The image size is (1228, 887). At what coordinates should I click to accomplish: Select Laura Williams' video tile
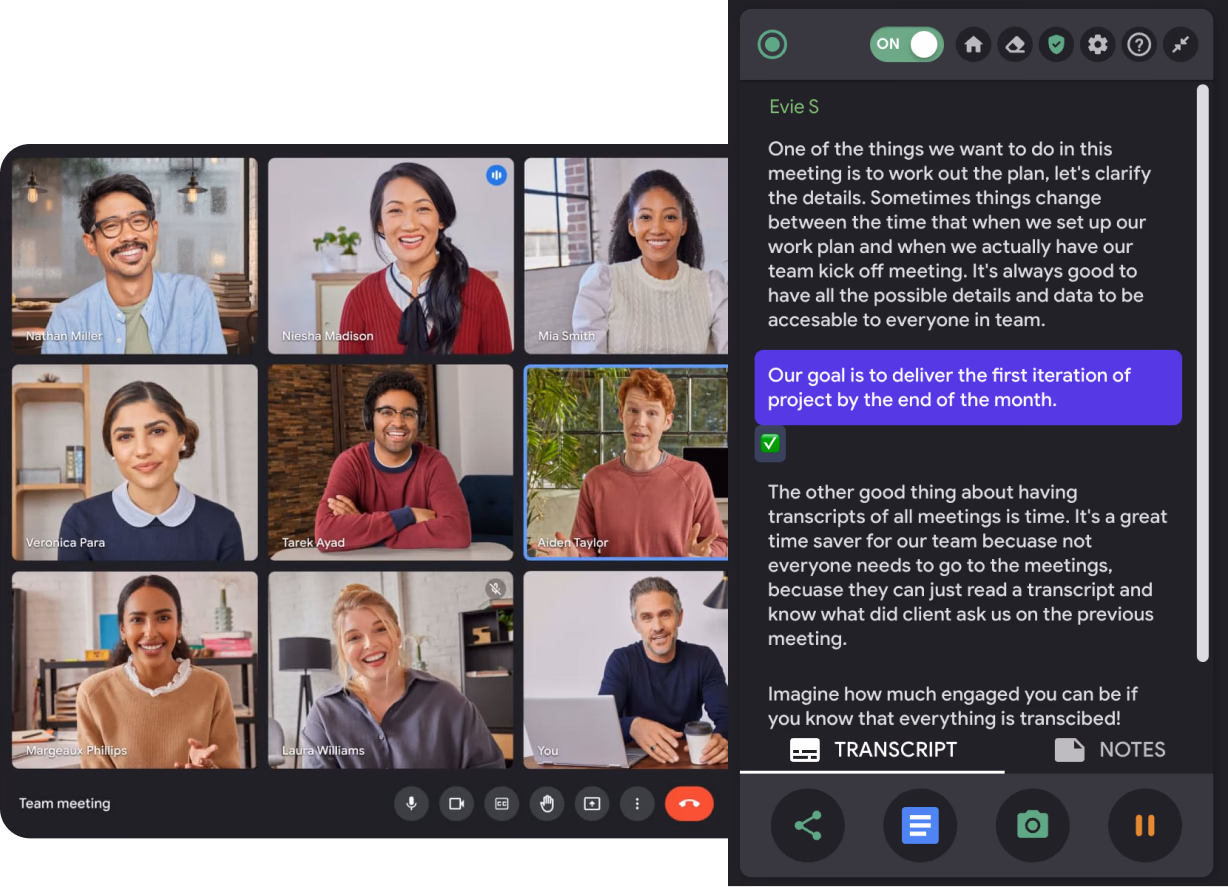click(391, 670)
